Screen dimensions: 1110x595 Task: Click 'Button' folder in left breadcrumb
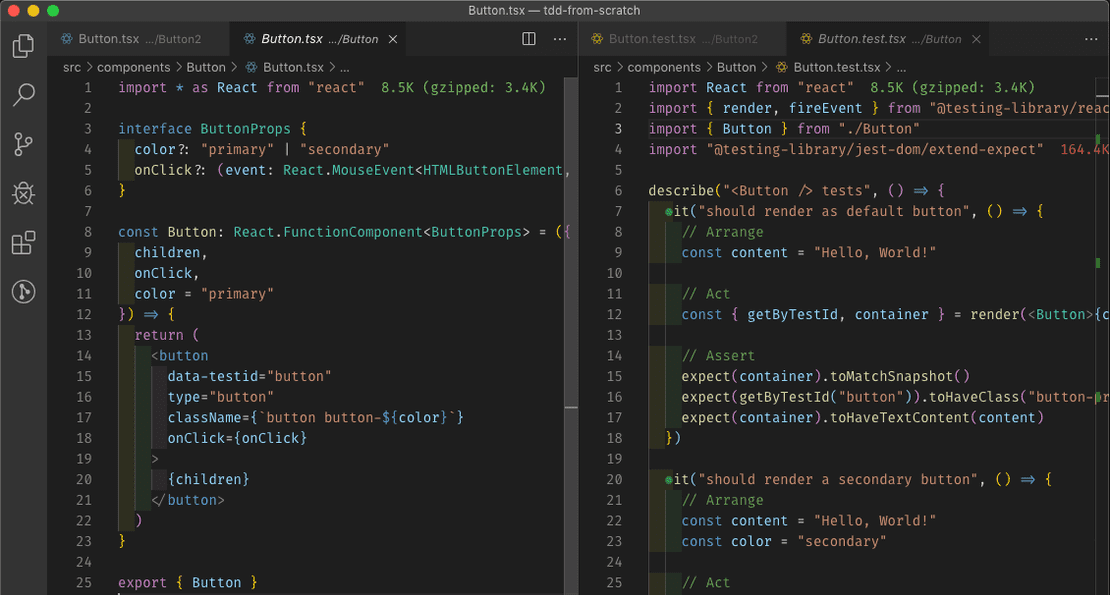pyautogui.click(x=205, y=68)
